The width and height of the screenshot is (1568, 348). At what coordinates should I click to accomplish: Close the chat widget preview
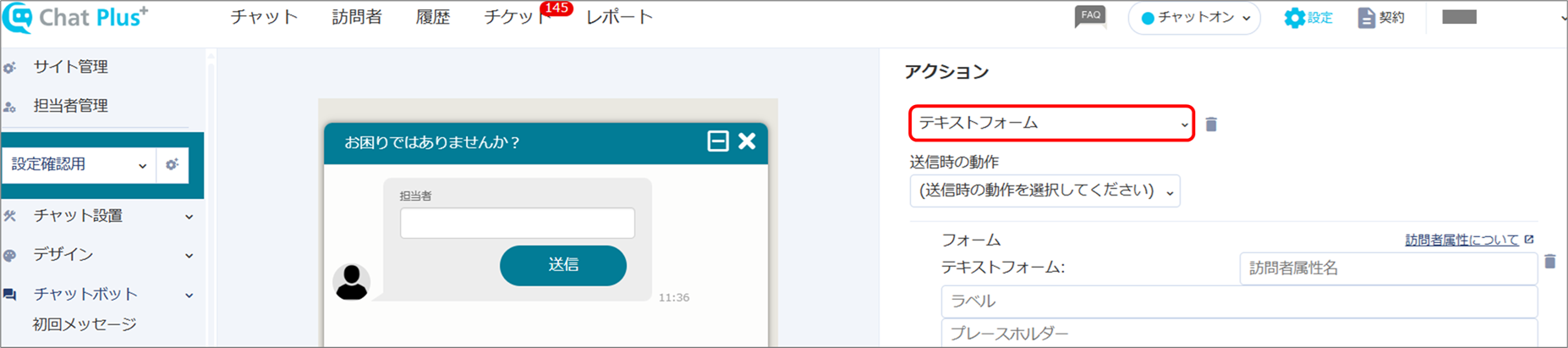click(747, 141)
